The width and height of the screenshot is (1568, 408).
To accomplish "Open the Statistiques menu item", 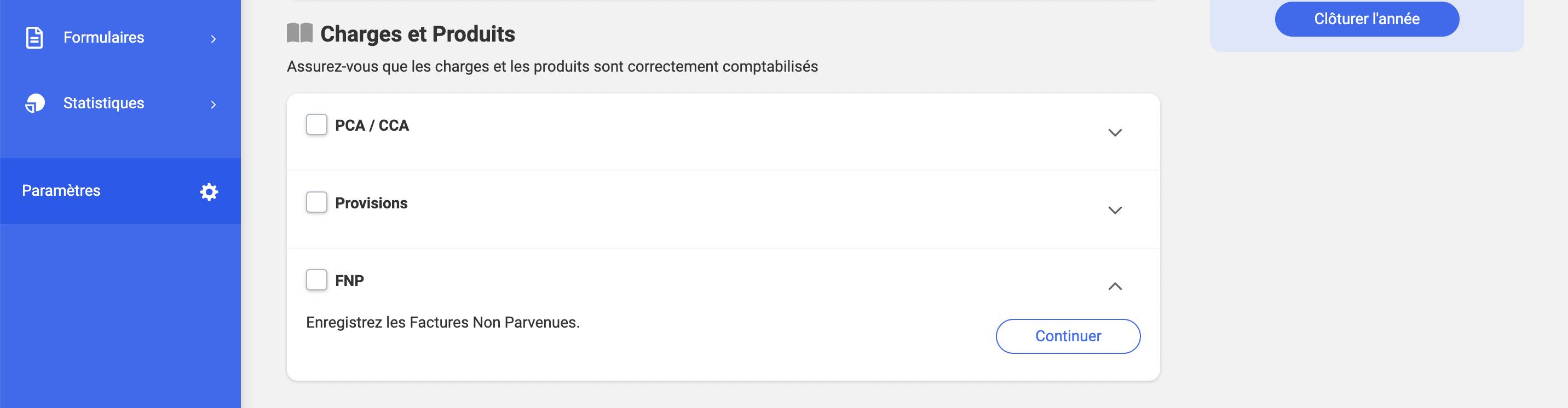I will click(x=120, y=103).
